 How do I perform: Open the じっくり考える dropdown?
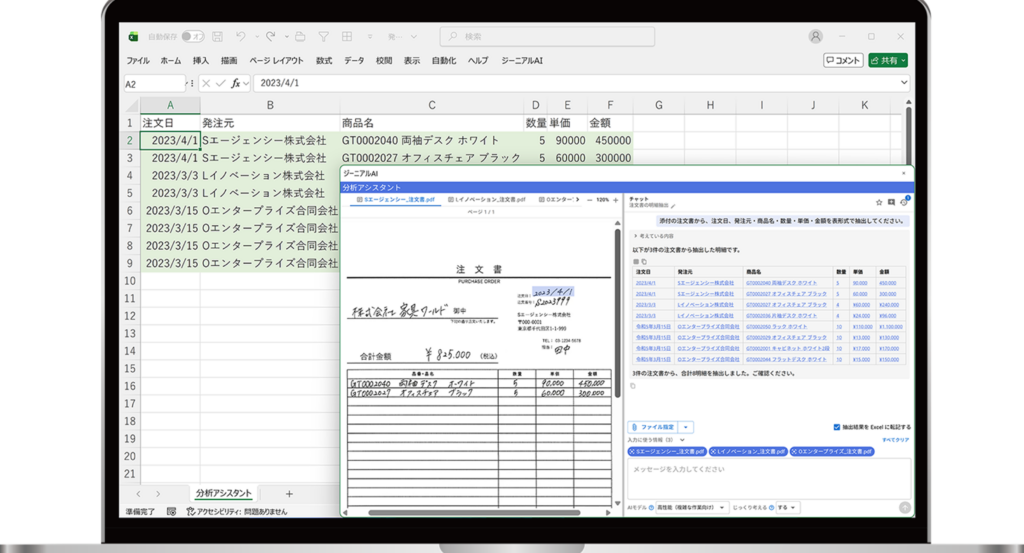tap(786, 507)
